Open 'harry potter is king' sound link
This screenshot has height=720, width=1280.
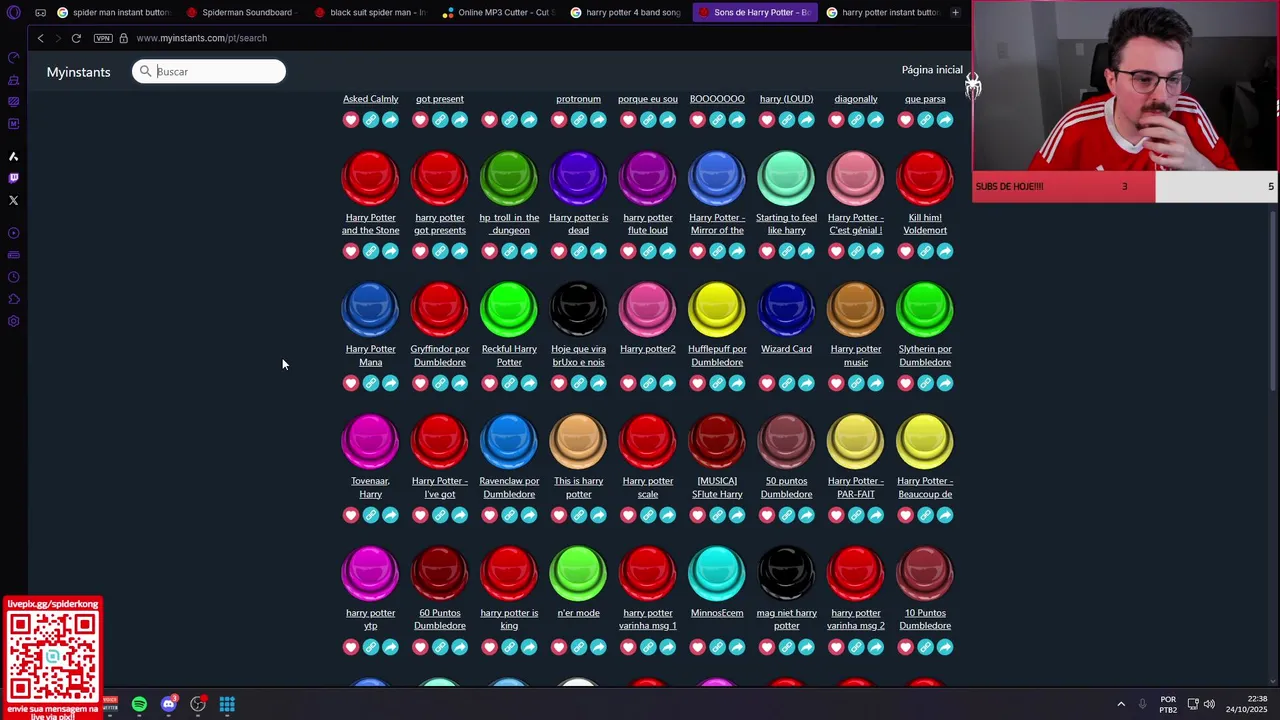pyautogui.click(x=509, y=619)
